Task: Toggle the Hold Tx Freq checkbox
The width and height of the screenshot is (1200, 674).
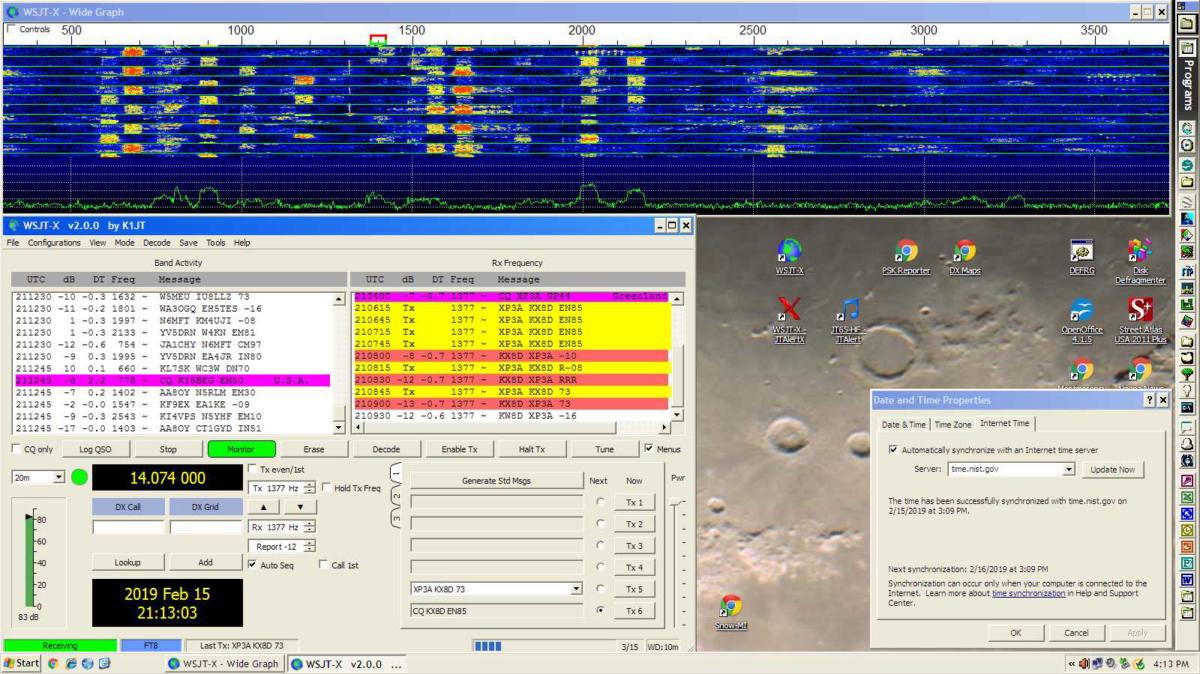Action: click(327, 488)
